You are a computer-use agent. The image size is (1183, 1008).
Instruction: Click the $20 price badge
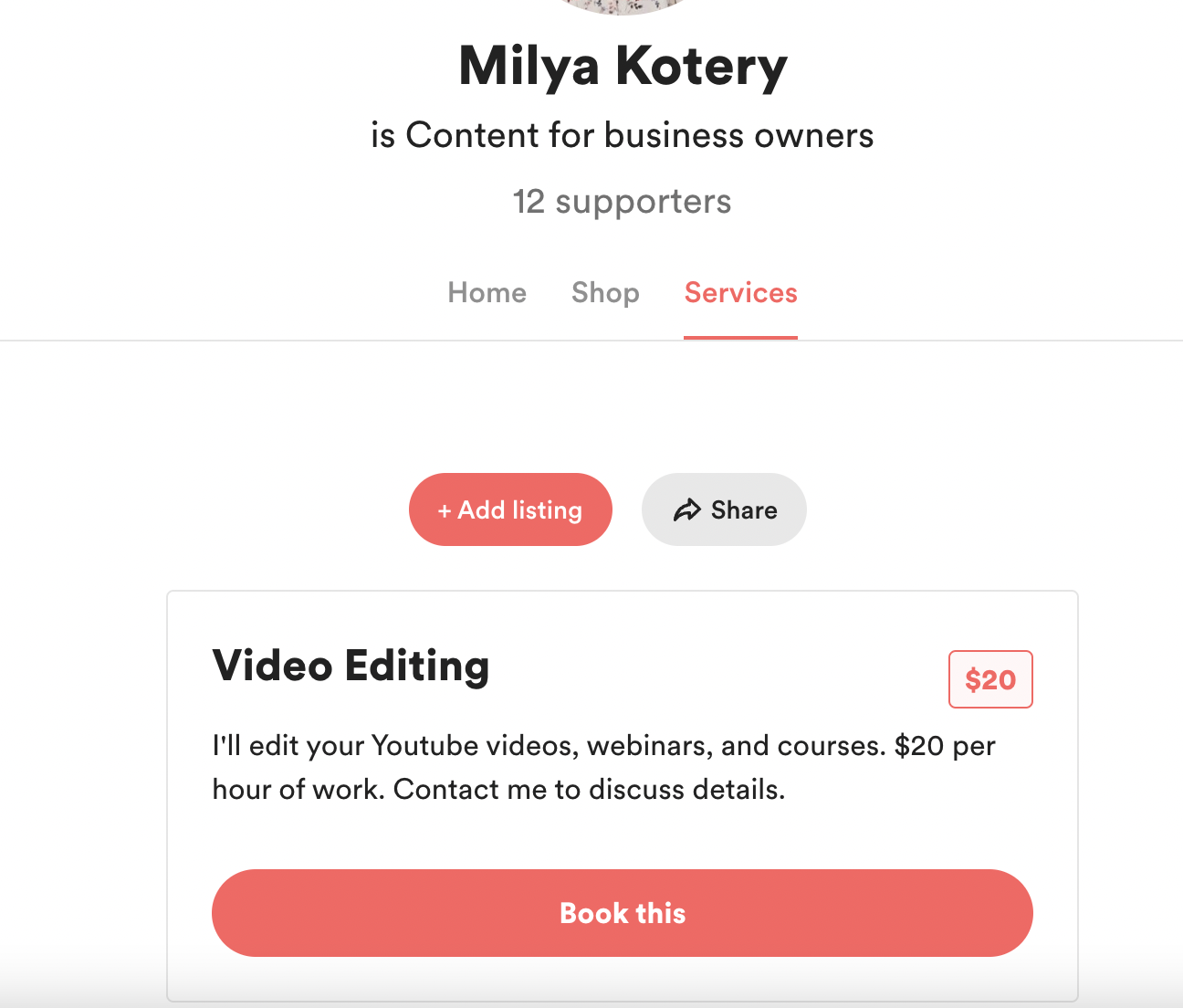tap(990, 679)
